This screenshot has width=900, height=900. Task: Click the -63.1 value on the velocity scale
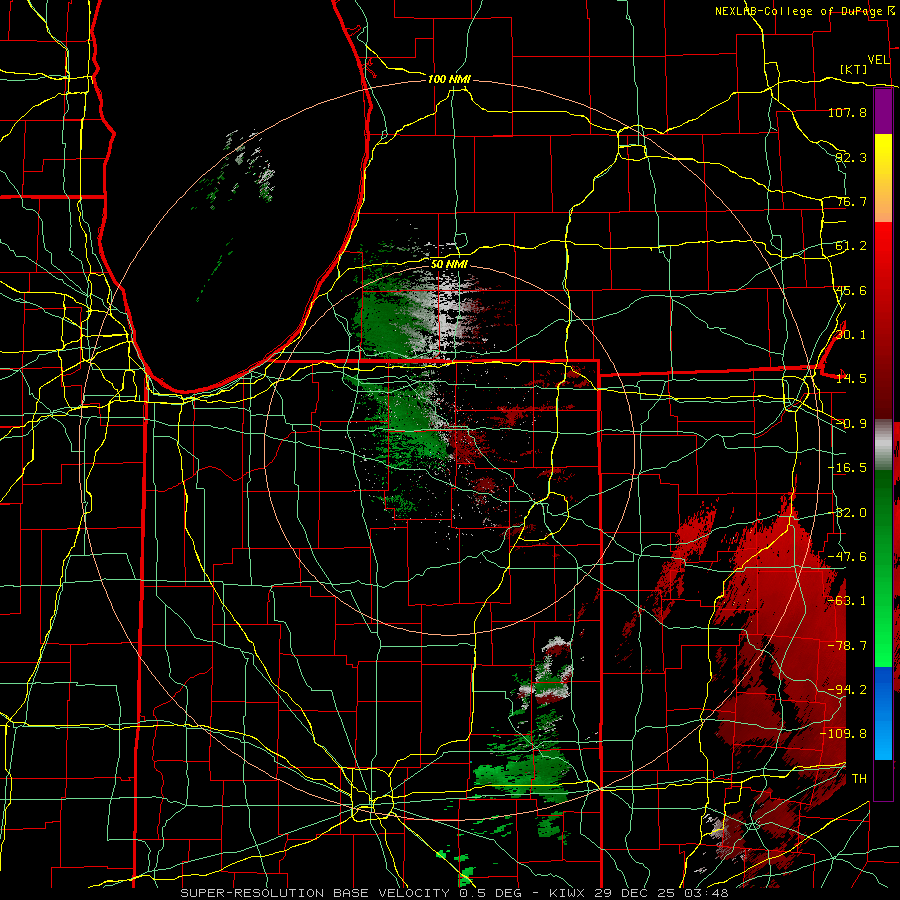[x=847, y=601]
